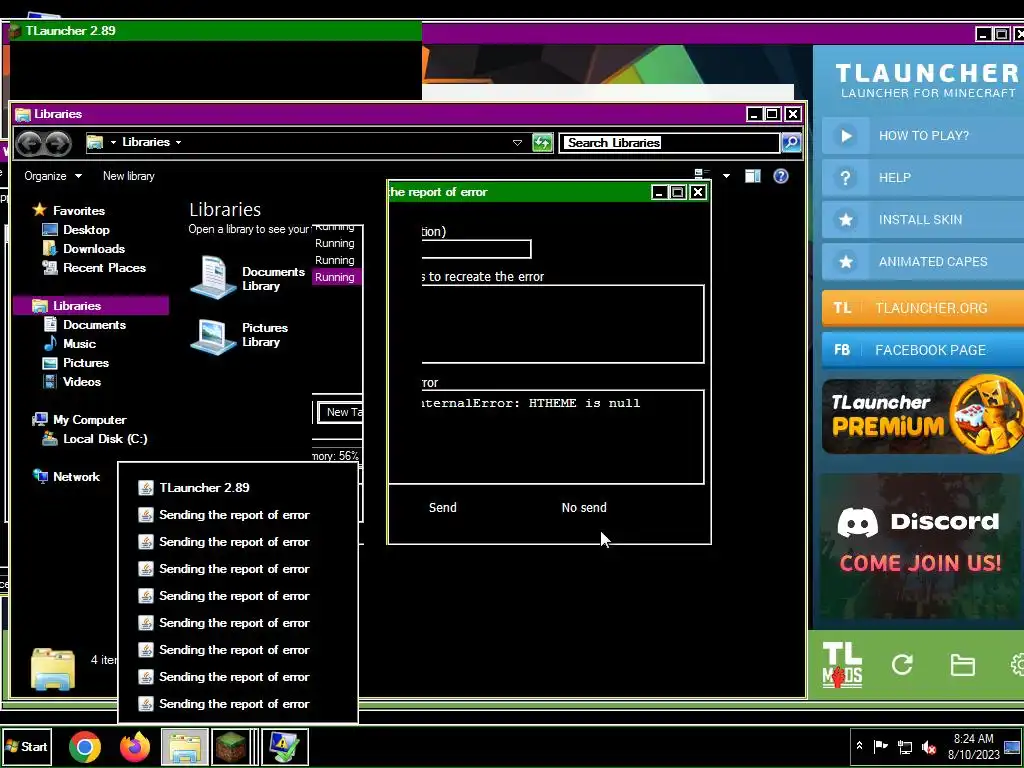Click the Help question mark icon

point(846,178)
